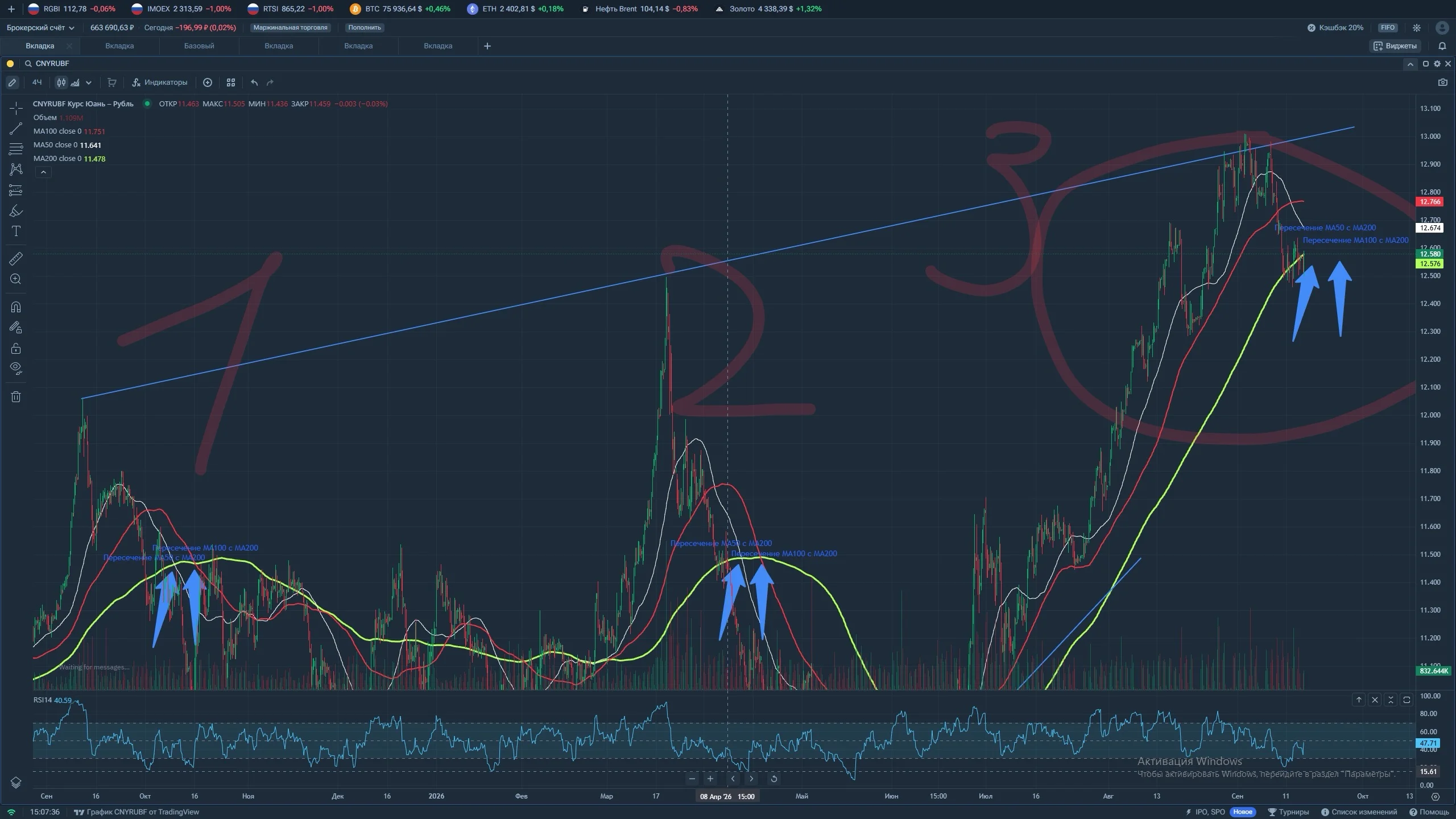Open the Виджеты button
Image resolution: width=1456 pixels, height=819 pixels.
[1395, 46]
